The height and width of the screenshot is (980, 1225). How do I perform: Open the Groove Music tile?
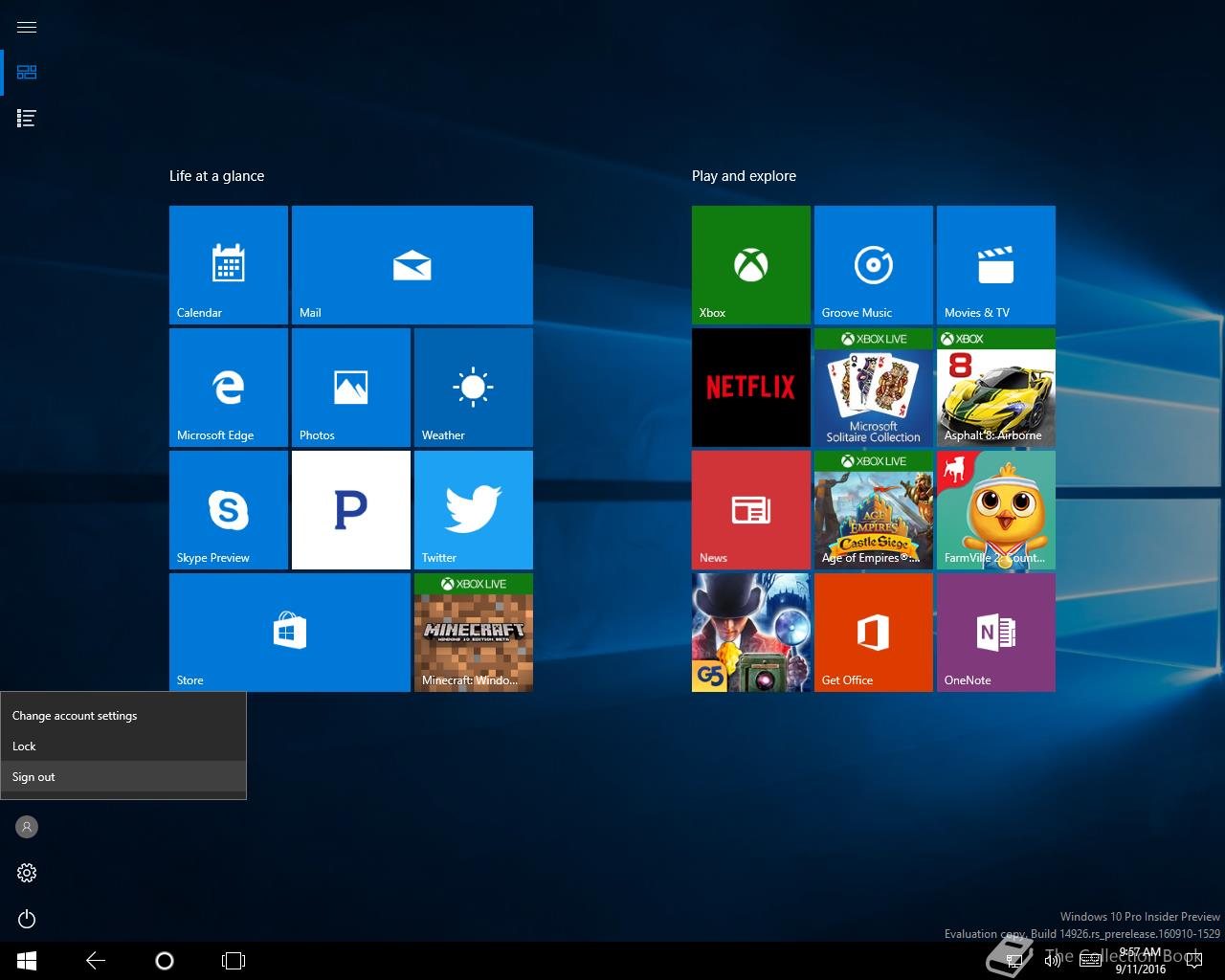pyautogui.click(x=874, y=265)
